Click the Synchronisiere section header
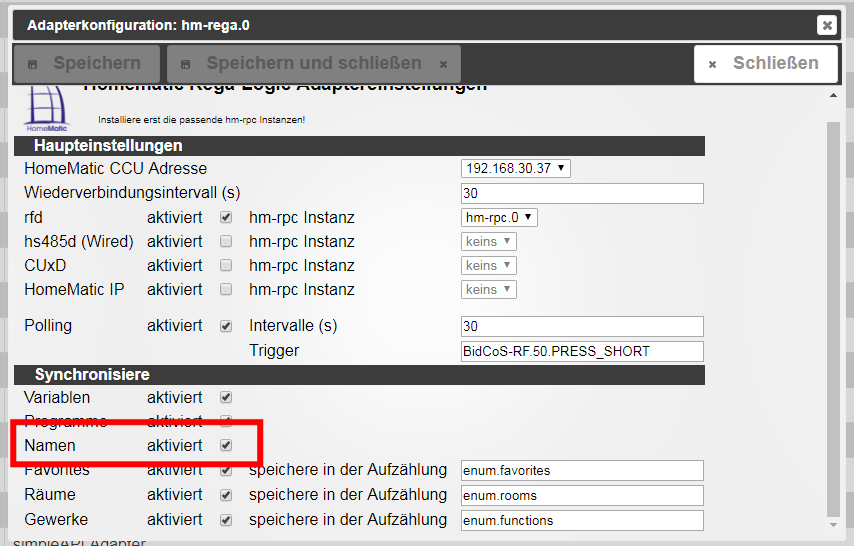The image size is (854, 546). pos(359,374)
